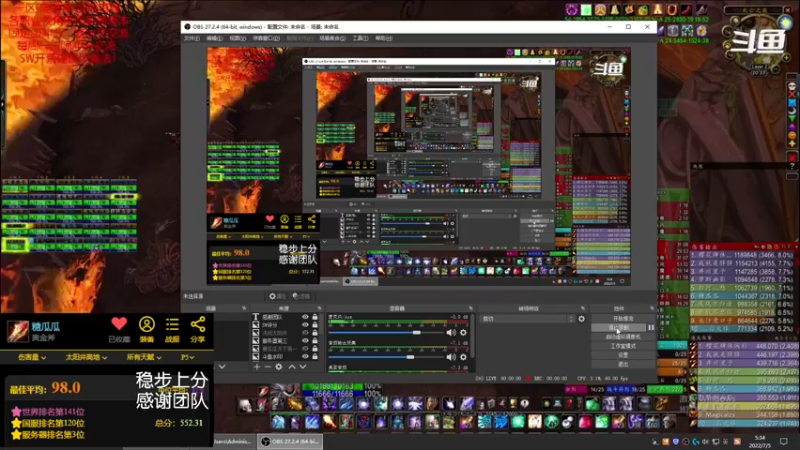Open the 帮助 menu in OBS
The height and width of the screenshot is (450, 800).
click(384, 38)
